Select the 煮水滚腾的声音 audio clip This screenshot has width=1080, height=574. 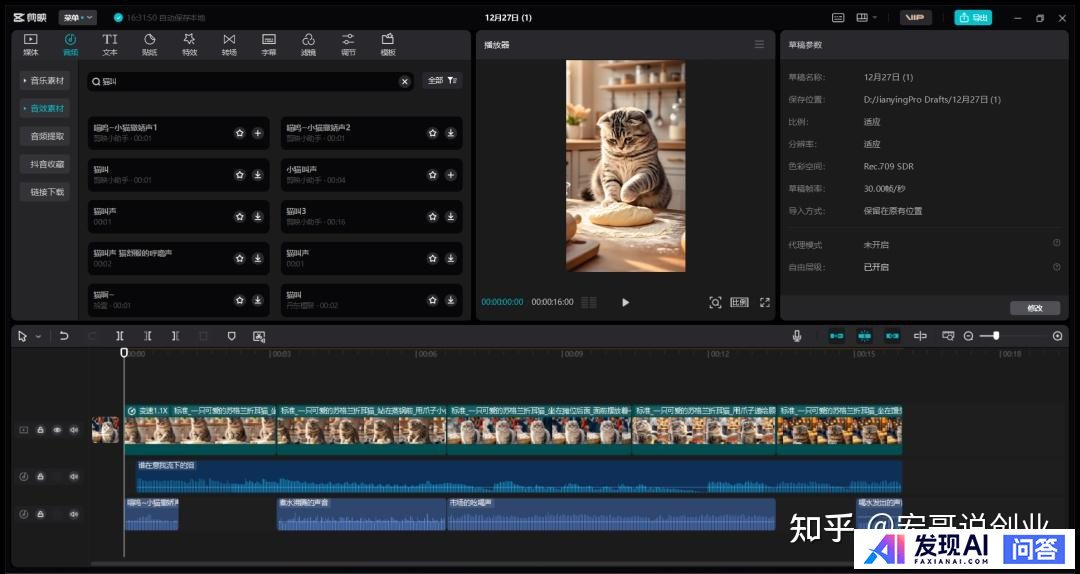coord(362,514)
